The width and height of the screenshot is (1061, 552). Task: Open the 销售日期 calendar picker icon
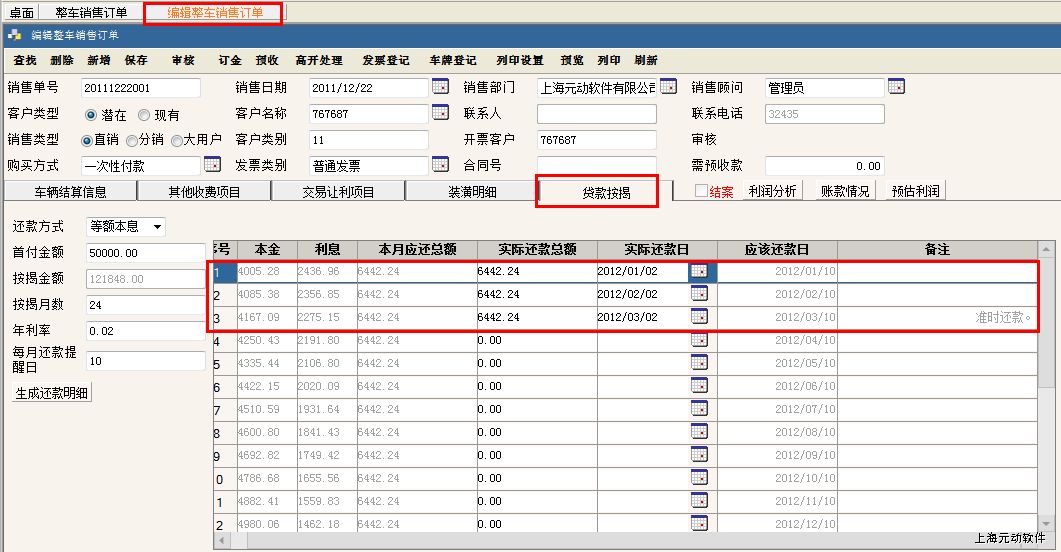[440, 87]
